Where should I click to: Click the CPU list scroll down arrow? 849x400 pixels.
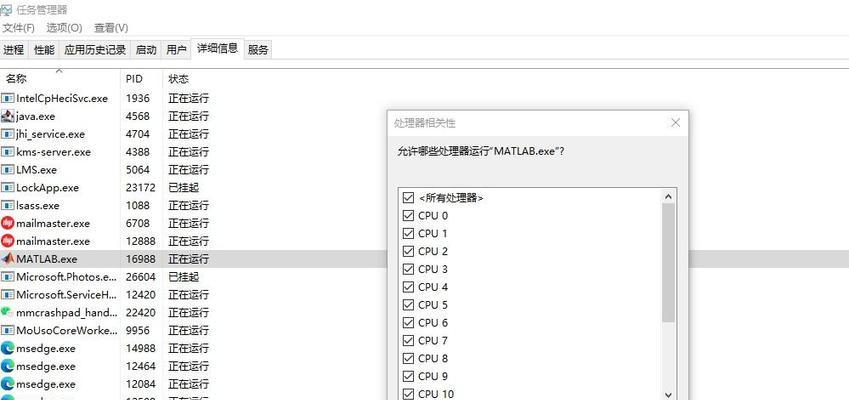coord(668,395)
